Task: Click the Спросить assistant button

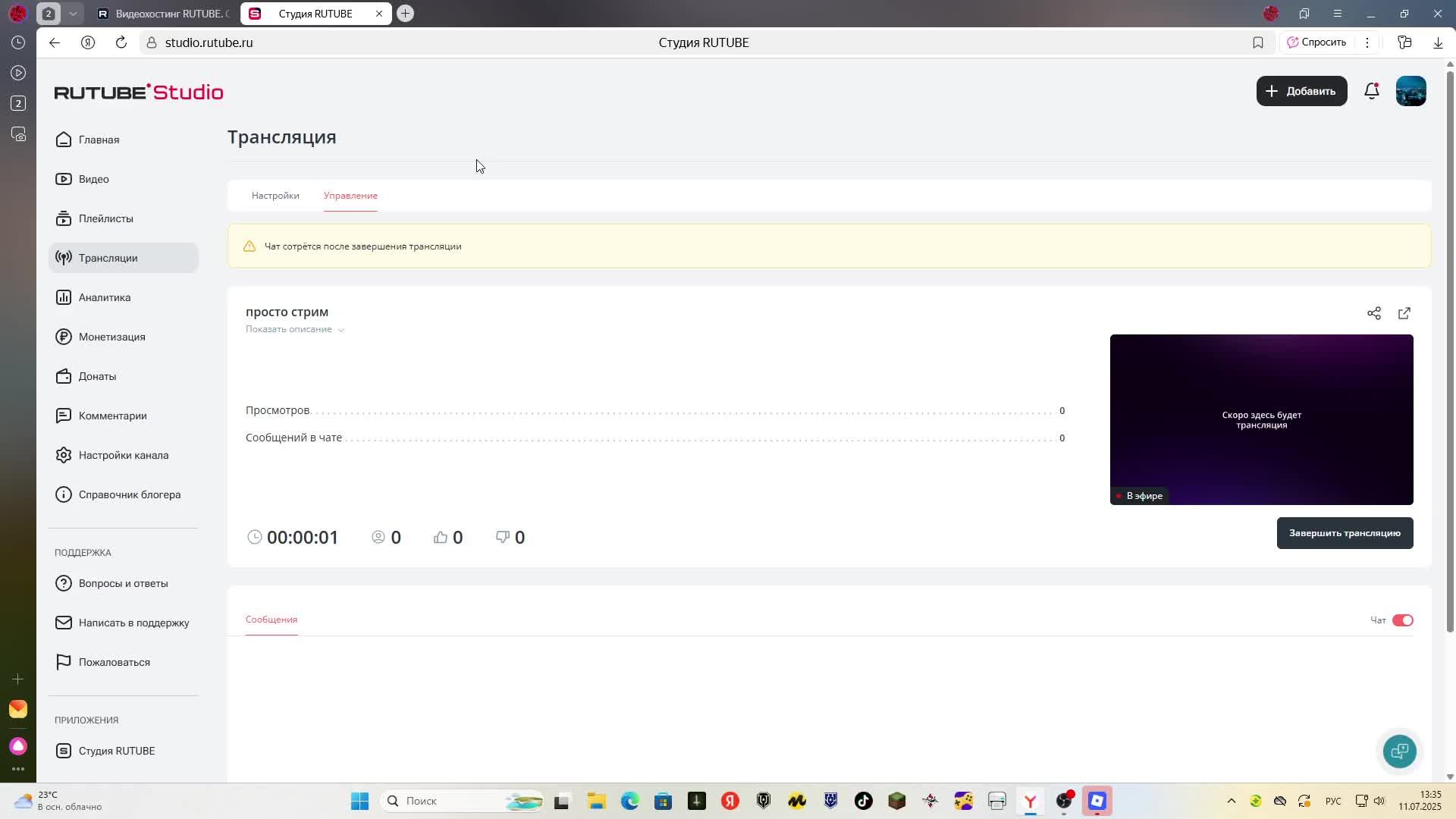Action: (1316, 42)
